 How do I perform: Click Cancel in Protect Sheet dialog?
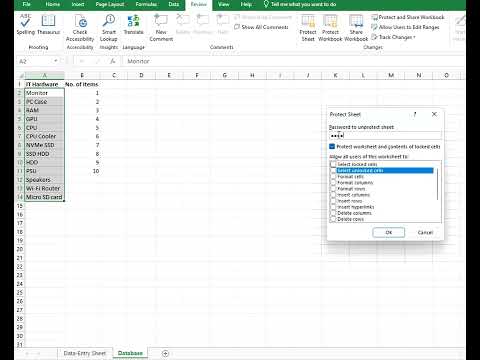tap(425, 232)
